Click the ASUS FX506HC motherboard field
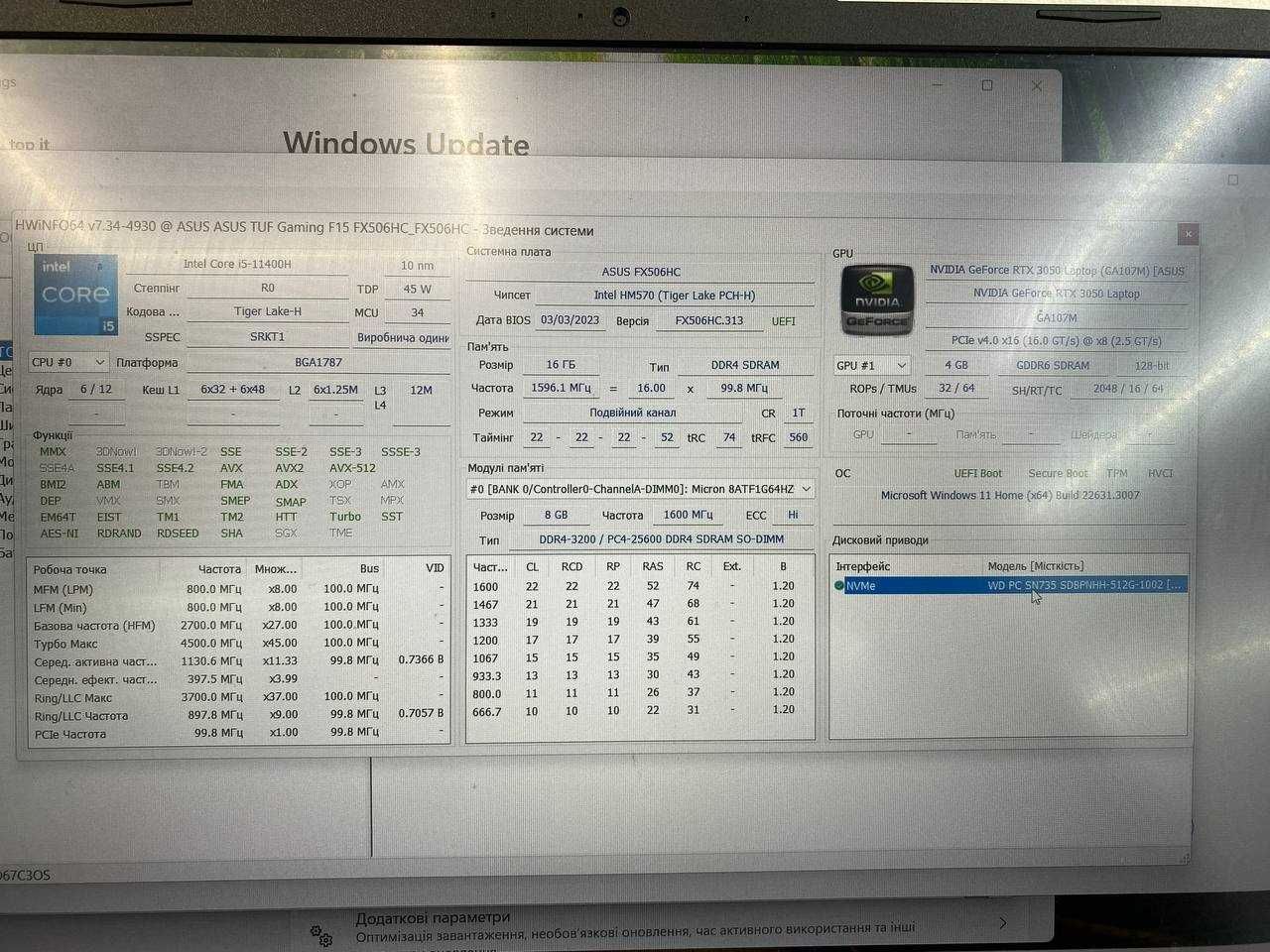Image resolution: width=1270 pixels, height=952 pixels. tap(641, 272)
